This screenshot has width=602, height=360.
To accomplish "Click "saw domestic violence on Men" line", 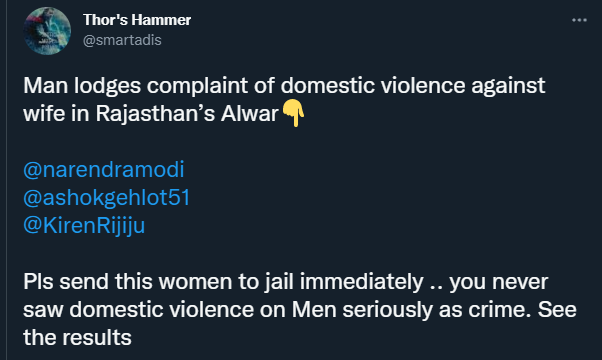I will tap(180, 310).
